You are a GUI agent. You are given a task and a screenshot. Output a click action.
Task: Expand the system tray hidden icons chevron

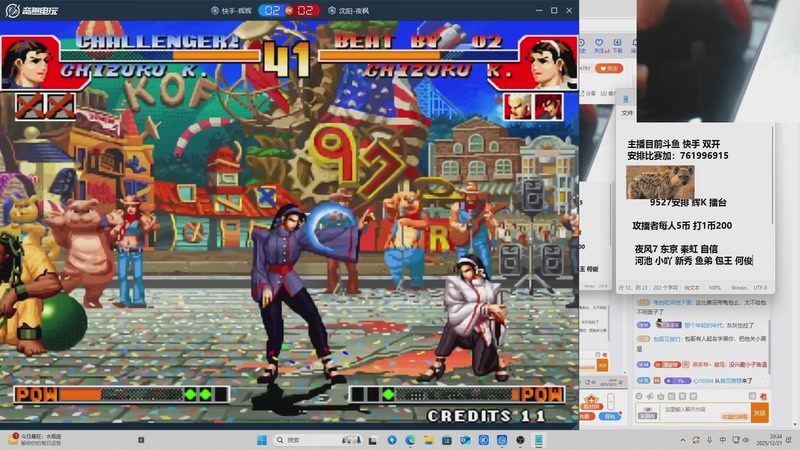click(x=683, y=440)
